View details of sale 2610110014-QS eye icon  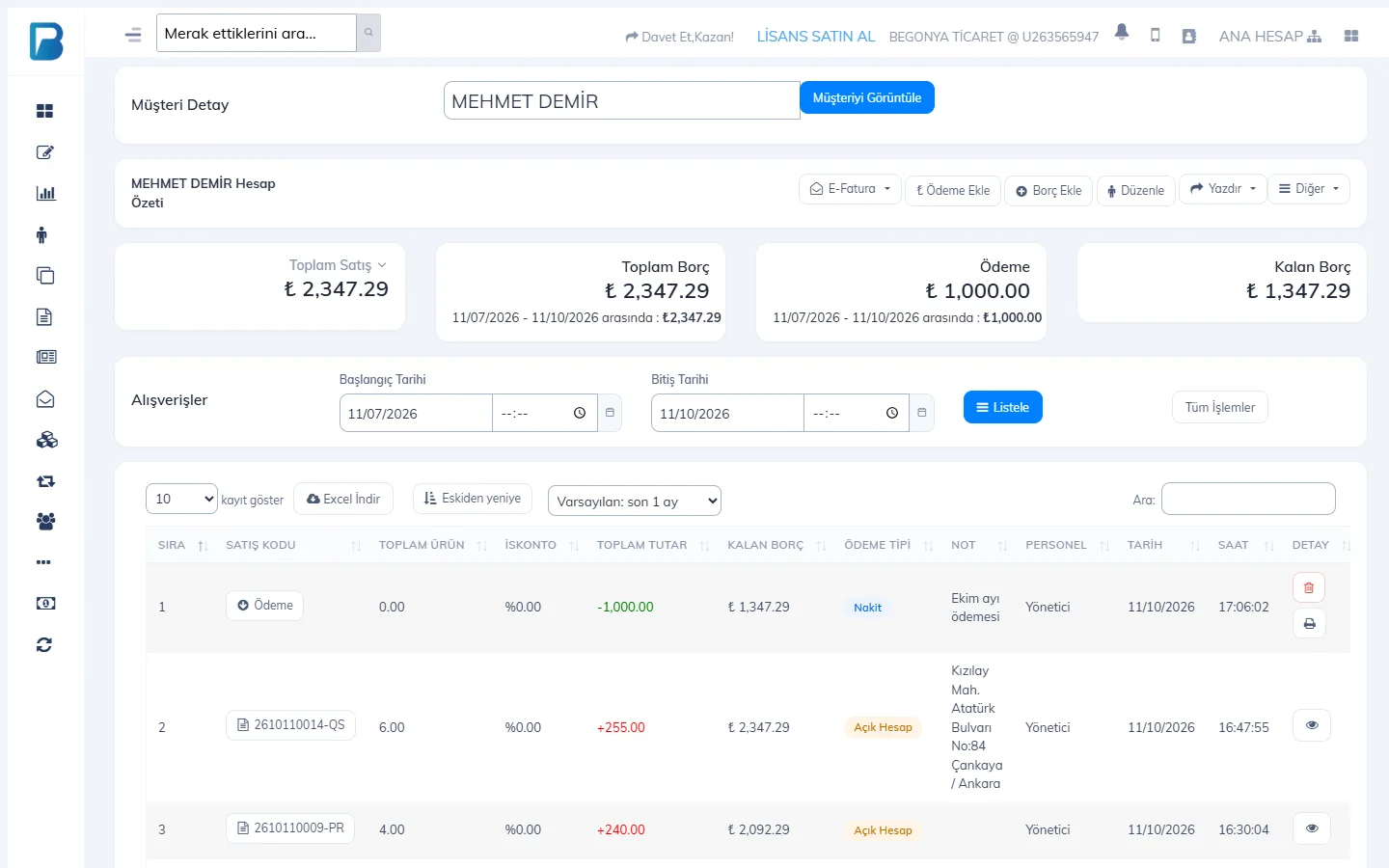tap(1312, 725)
